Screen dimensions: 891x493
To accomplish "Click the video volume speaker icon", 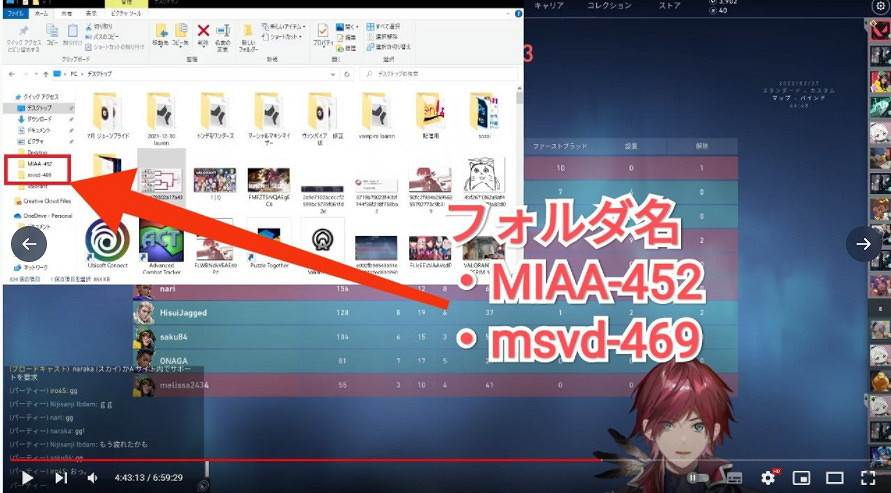I will (92, 478).
